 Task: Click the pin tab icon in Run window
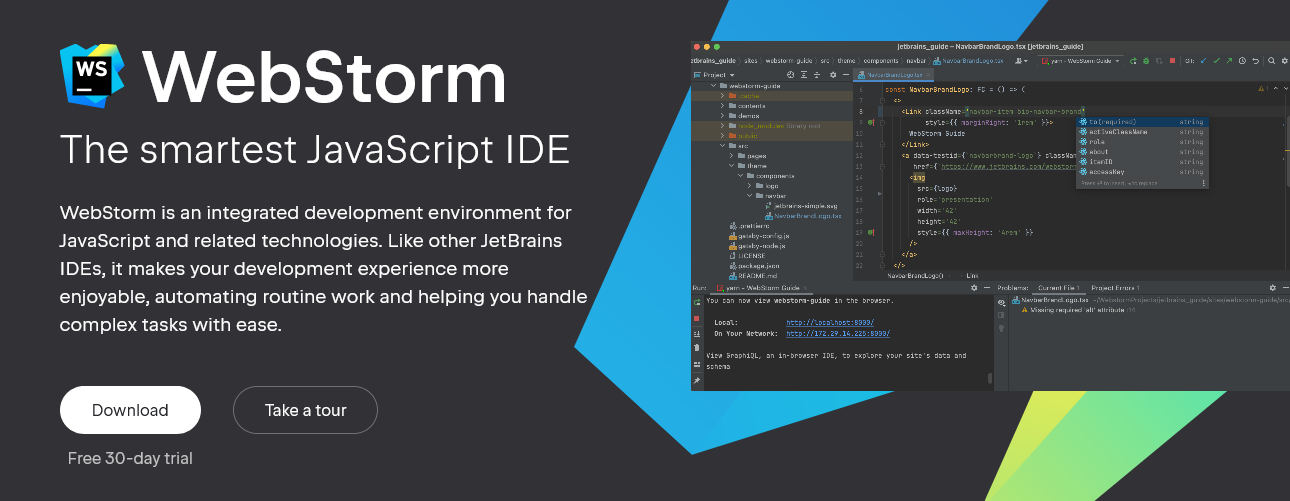(697, 380)
